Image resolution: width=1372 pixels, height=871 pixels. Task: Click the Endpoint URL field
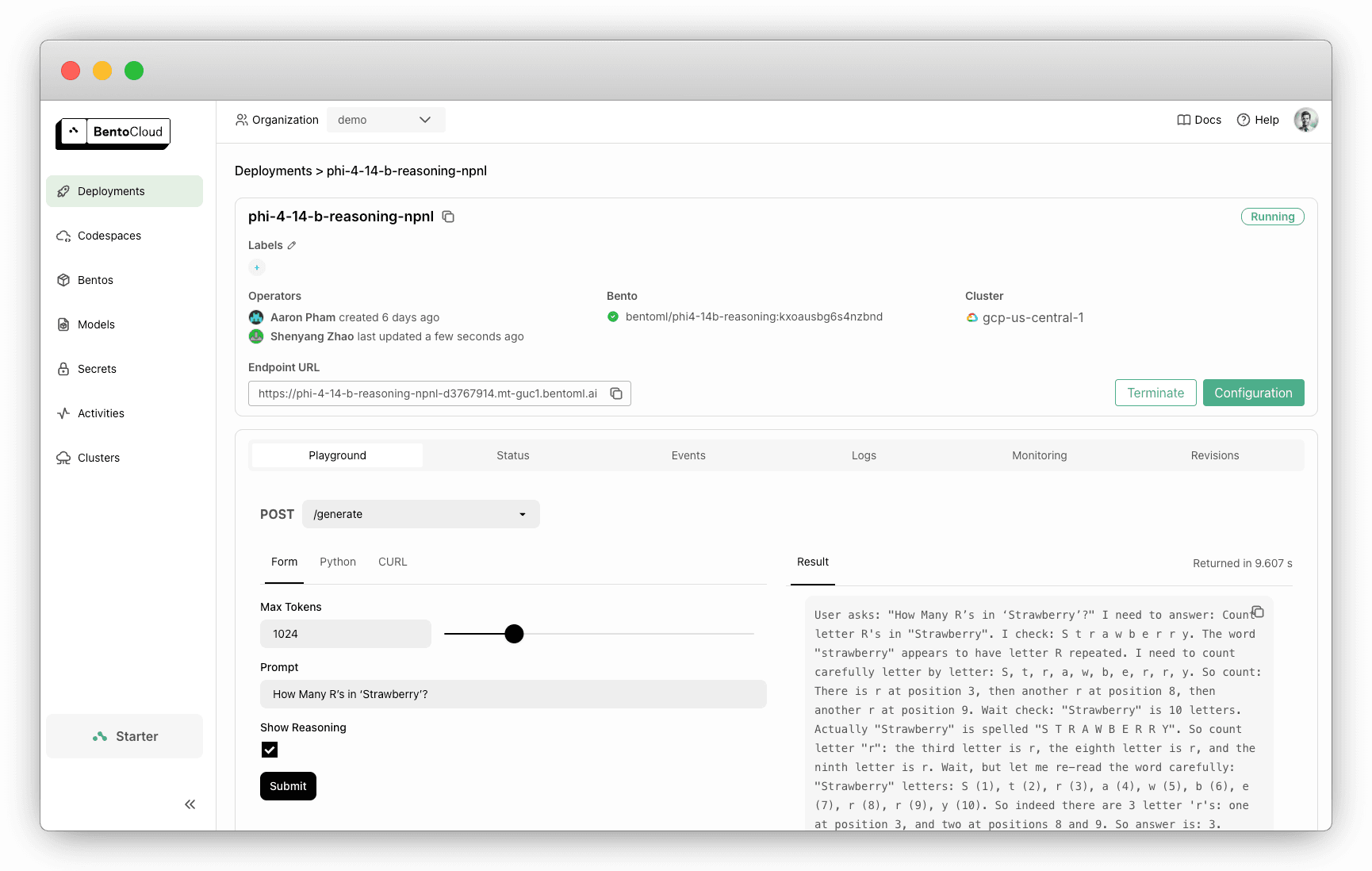tap(439, 393)
